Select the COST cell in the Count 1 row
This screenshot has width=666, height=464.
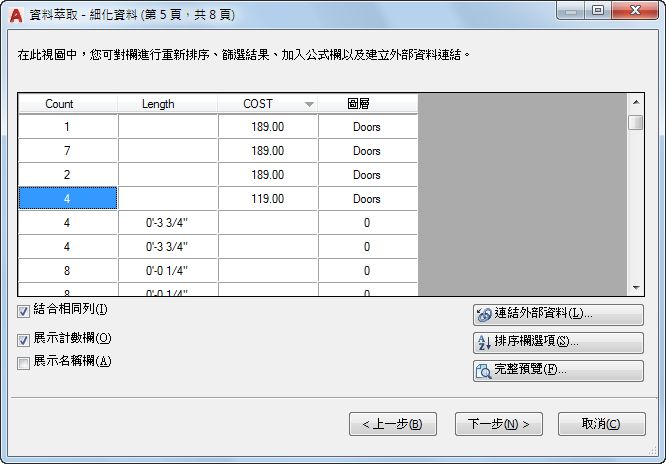click(268, 127)
